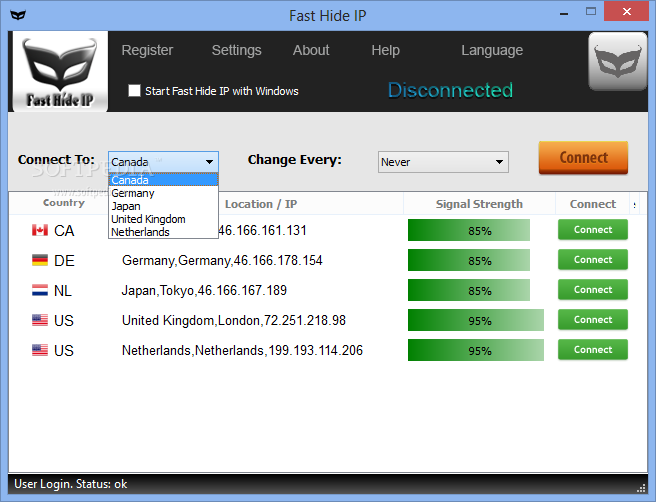
Task: Click the Connect To label
Action: tap(56, 159)
